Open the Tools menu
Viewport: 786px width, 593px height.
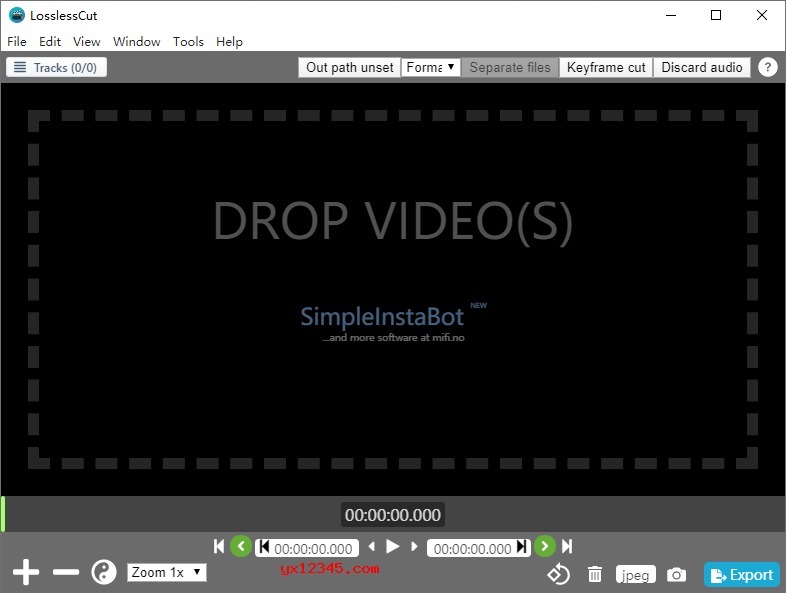coord(188,41)
